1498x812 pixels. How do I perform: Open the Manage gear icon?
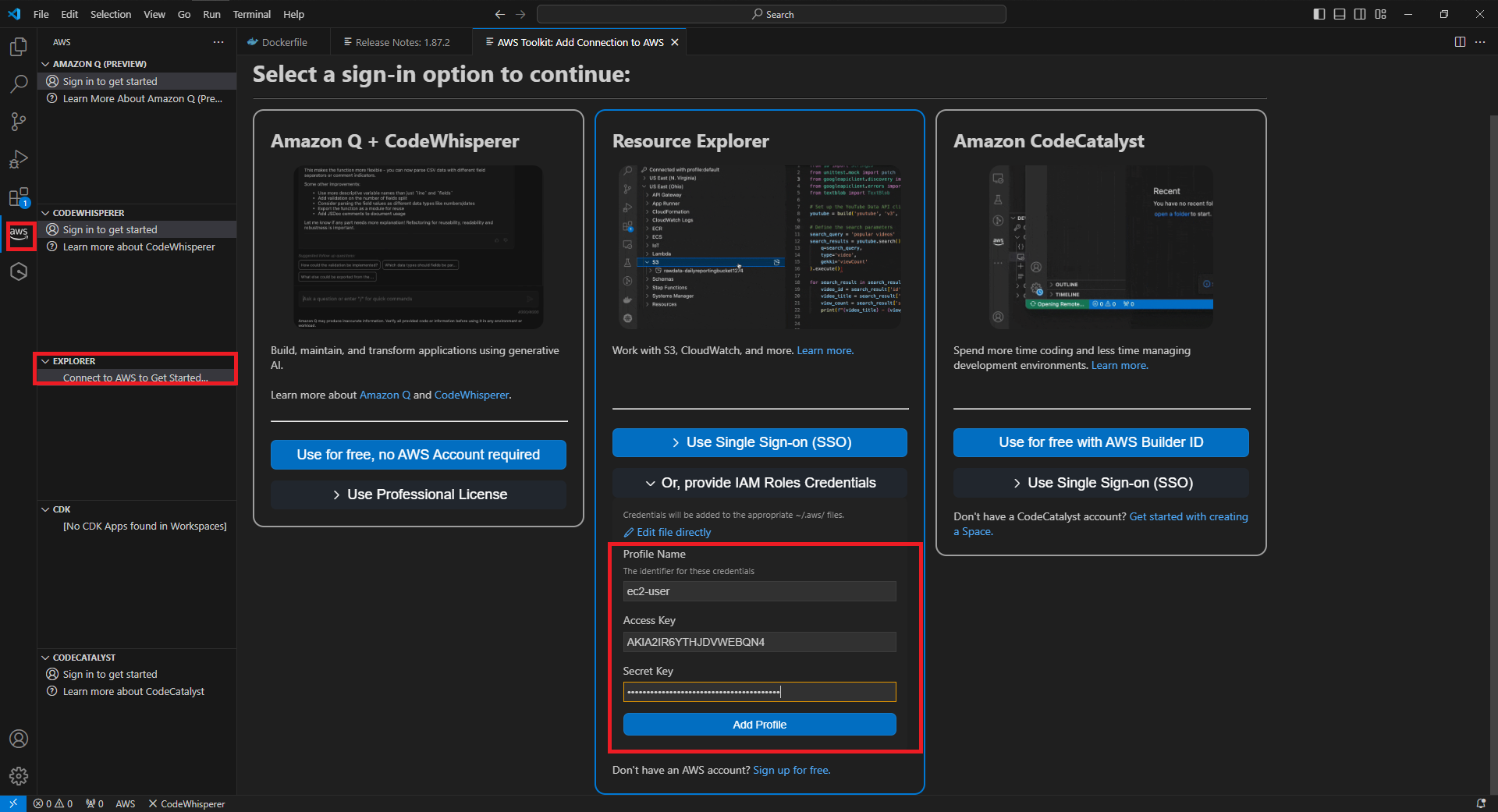coord(19,776)
